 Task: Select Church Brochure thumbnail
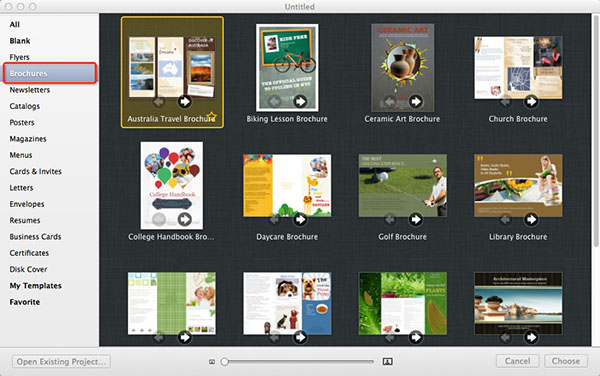pos(518,68)
